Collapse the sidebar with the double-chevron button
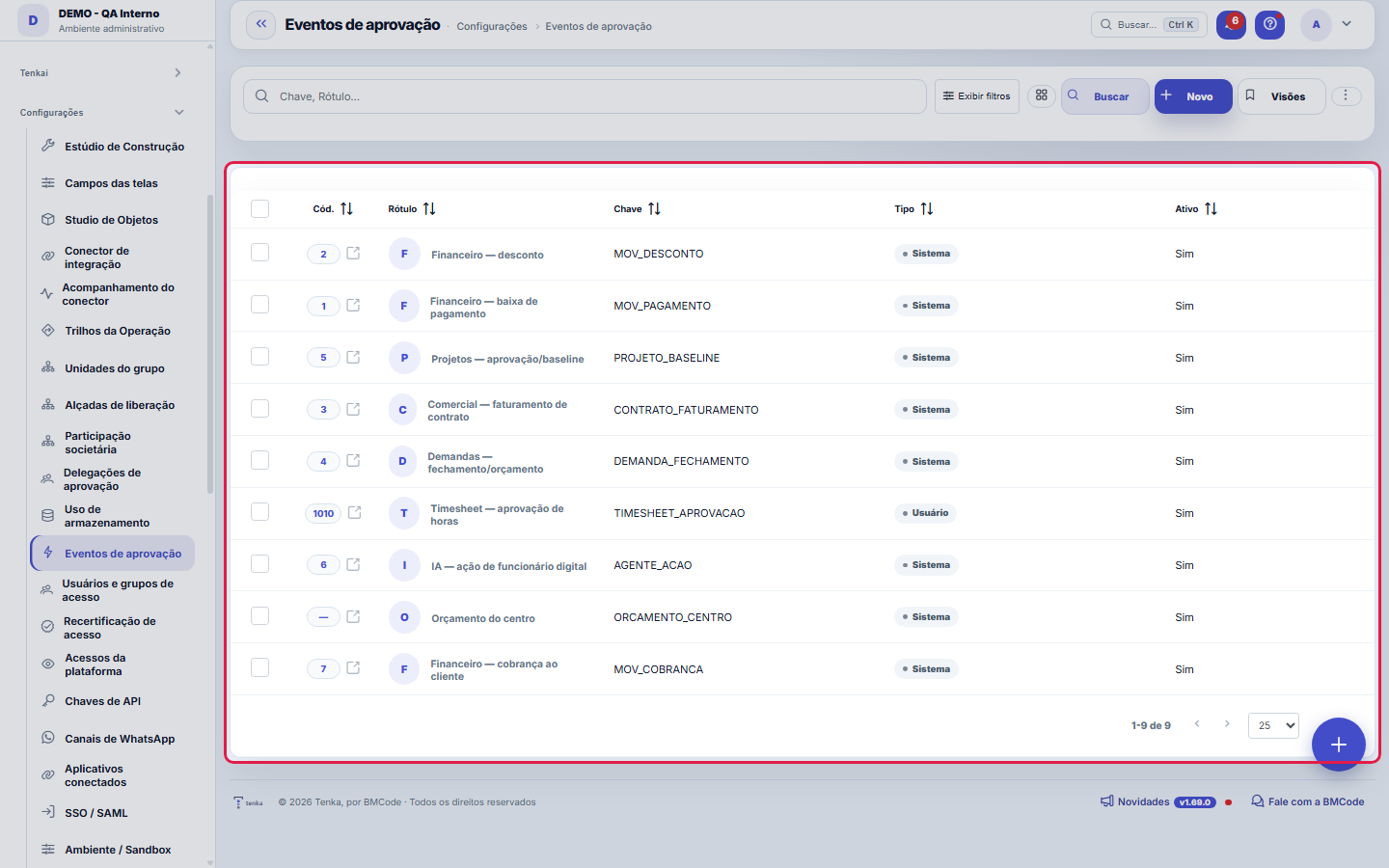Viewport: 1389px width, 868px height. 261,24
